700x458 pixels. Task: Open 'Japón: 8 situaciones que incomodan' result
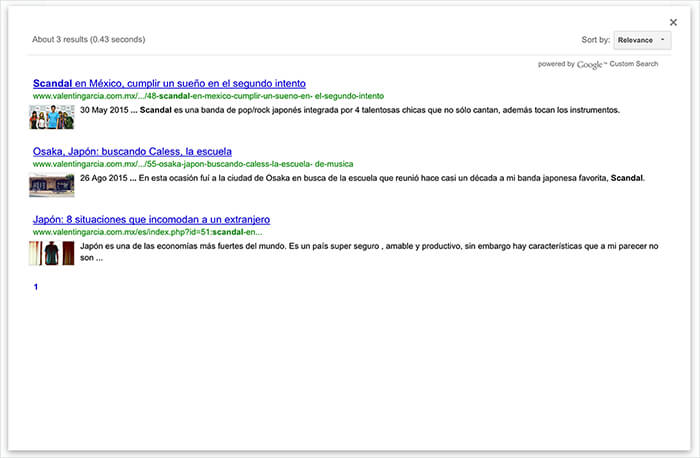pos(151,220)
